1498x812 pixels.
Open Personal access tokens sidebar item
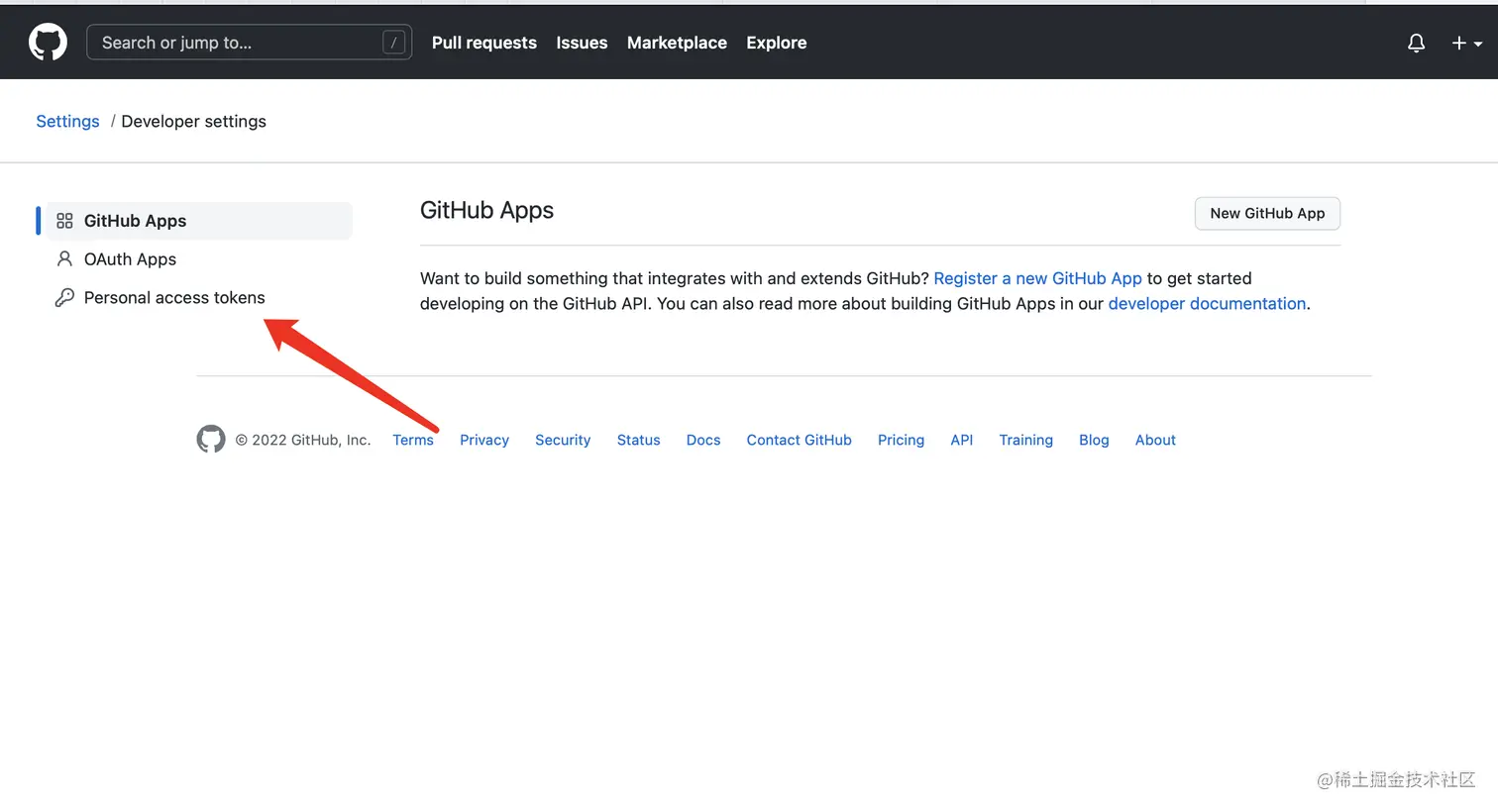tap(198, 297)
